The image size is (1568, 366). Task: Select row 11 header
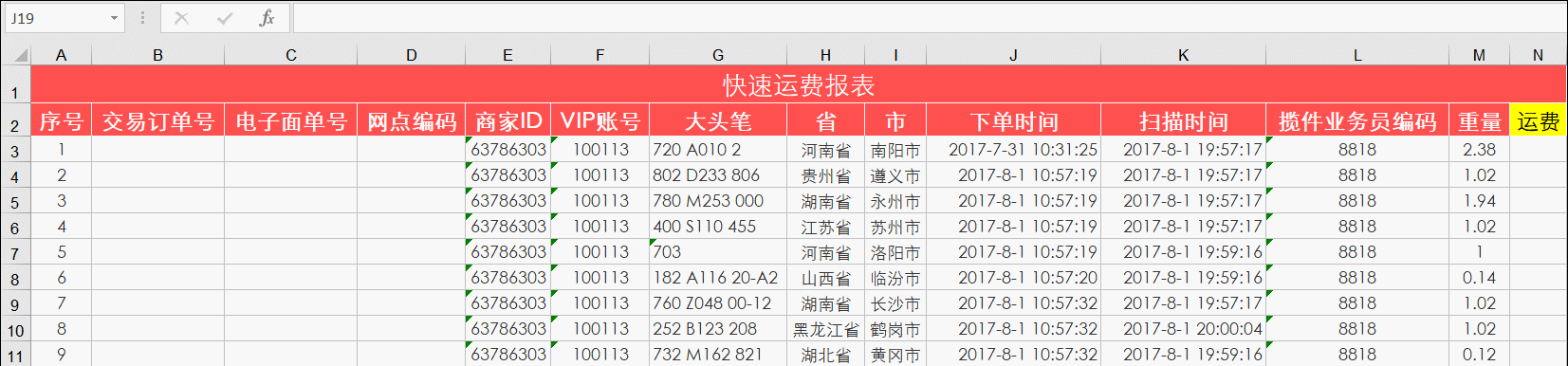pyautogui.click(x=15, y=355)
